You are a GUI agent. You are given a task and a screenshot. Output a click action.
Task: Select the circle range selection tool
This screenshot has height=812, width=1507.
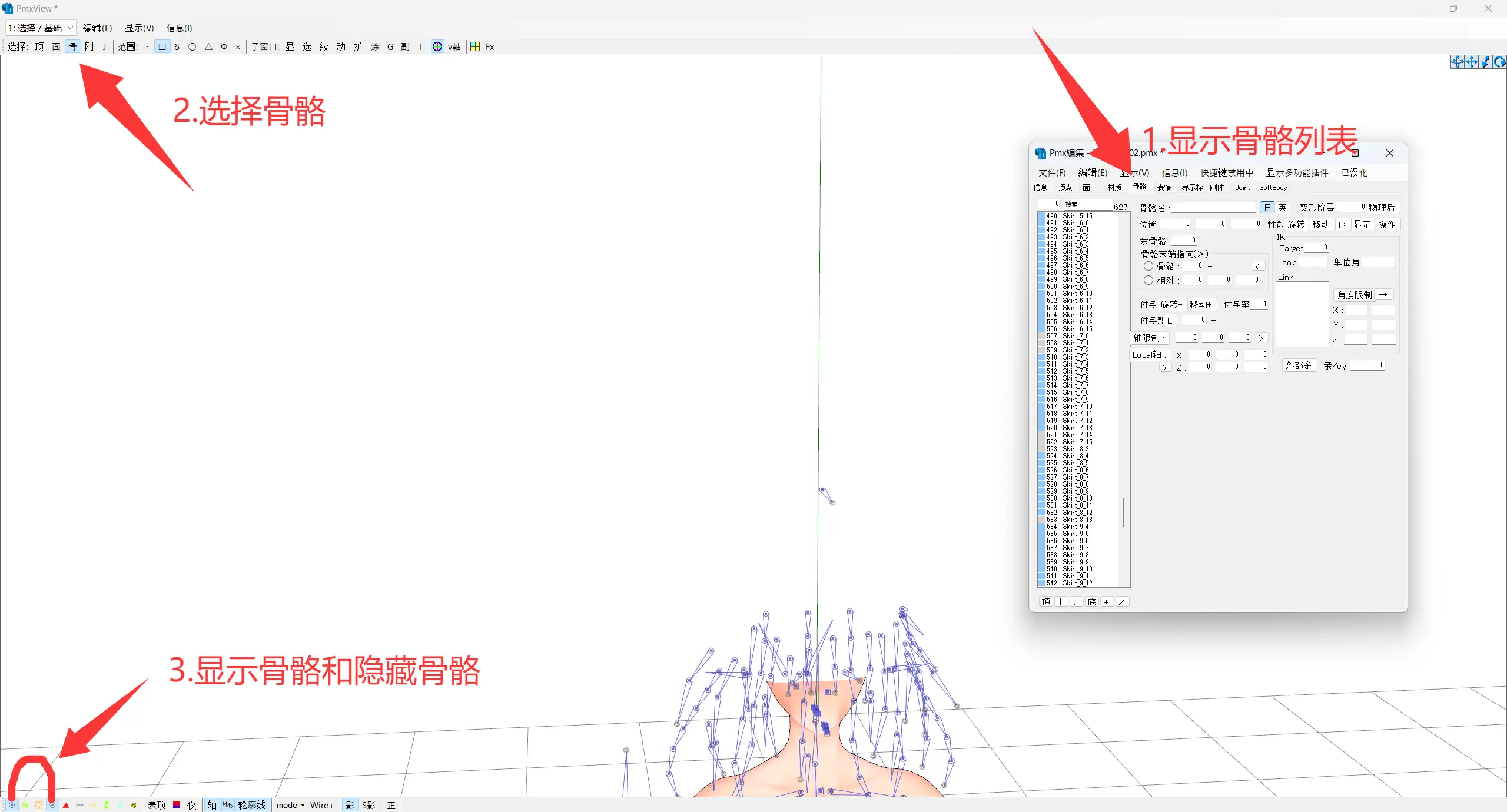point(192,46)
